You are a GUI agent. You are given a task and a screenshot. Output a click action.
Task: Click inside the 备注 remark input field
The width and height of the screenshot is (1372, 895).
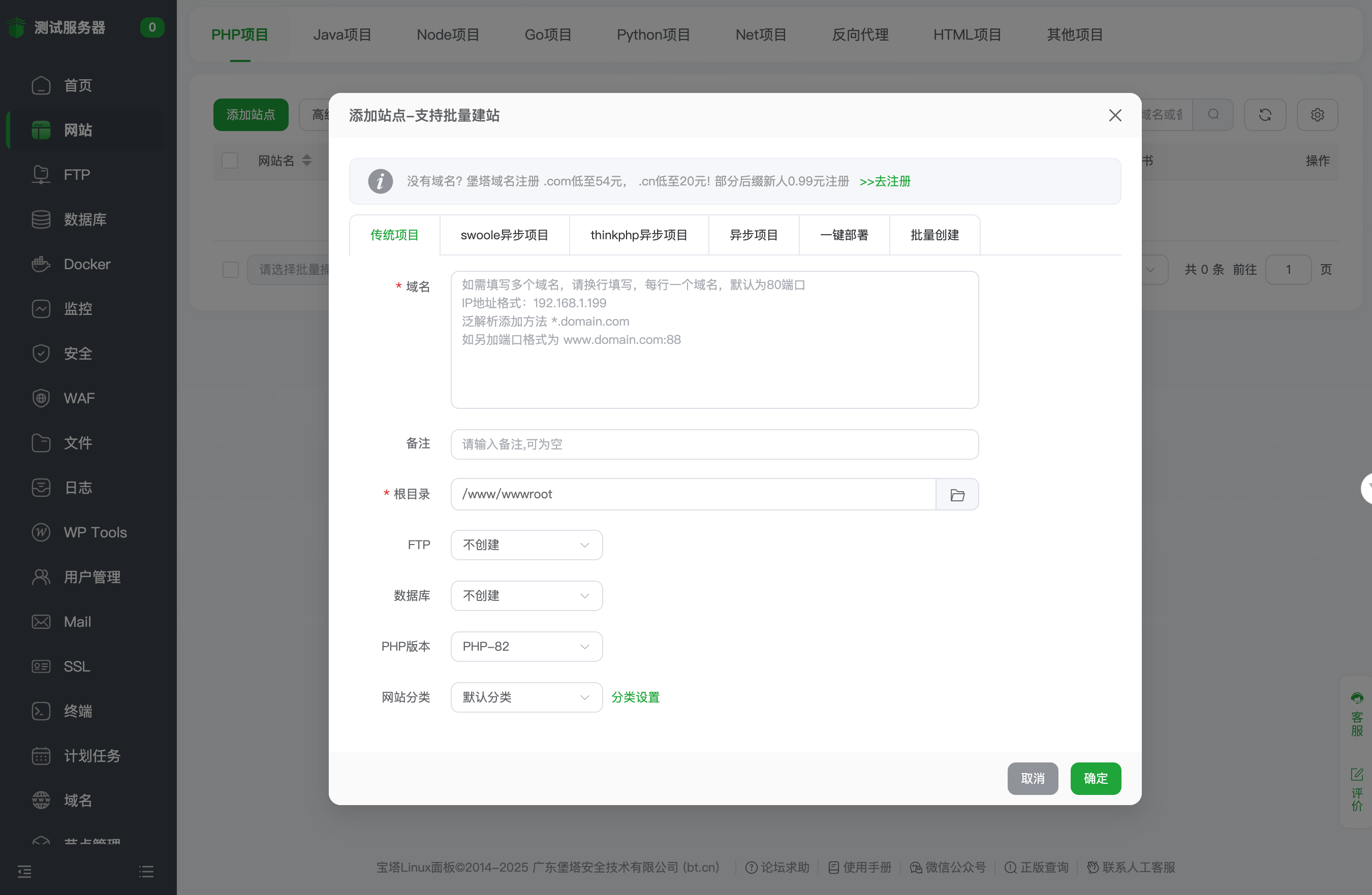pos(715,444)
